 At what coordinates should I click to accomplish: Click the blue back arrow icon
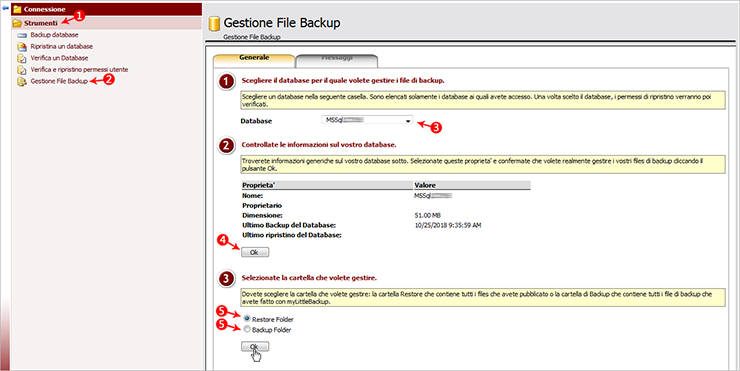(x=5, y=8)
